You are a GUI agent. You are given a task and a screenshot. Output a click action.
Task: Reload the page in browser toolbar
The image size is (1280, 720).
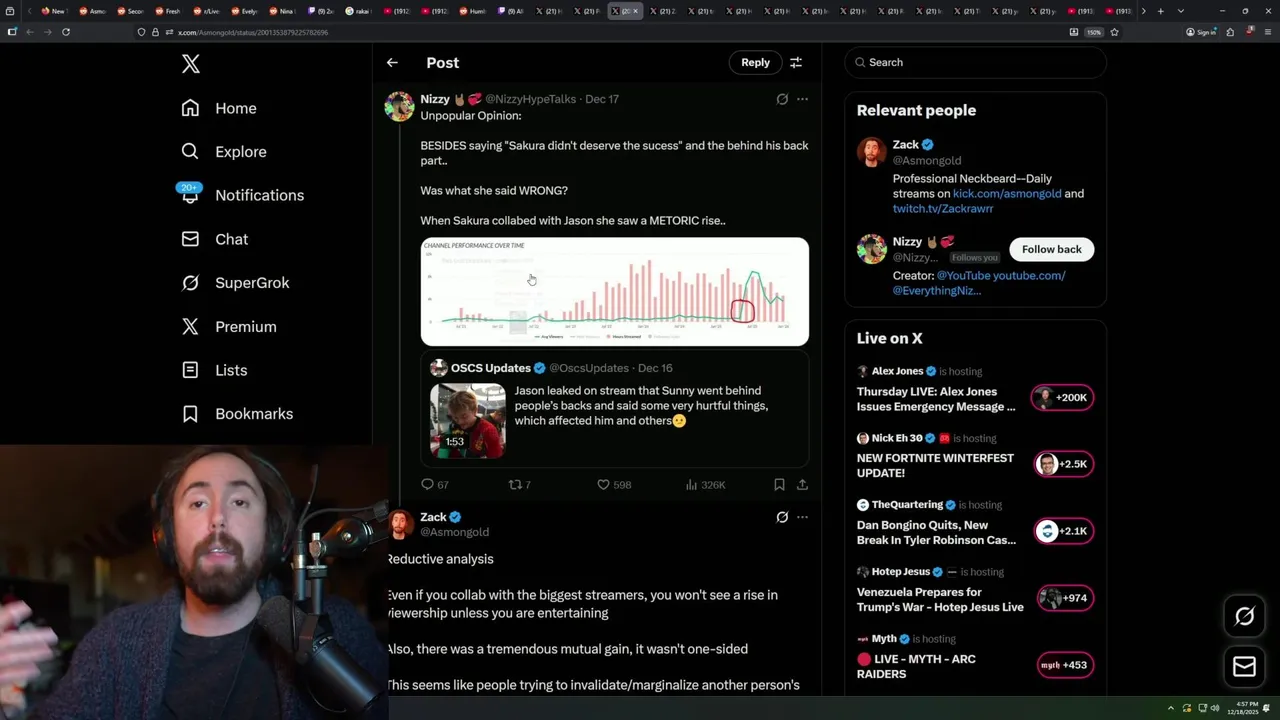tap(66, 32)
